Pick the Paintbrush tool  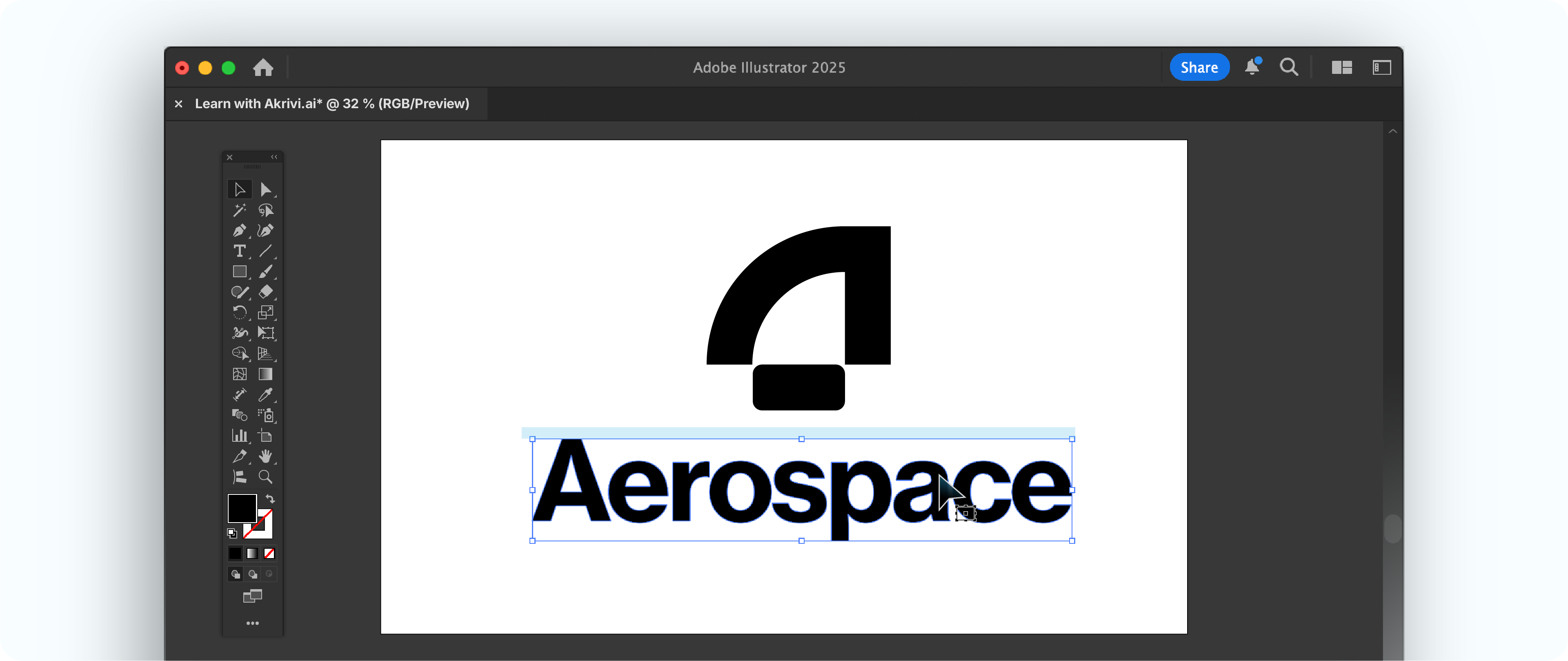point(265,272)
